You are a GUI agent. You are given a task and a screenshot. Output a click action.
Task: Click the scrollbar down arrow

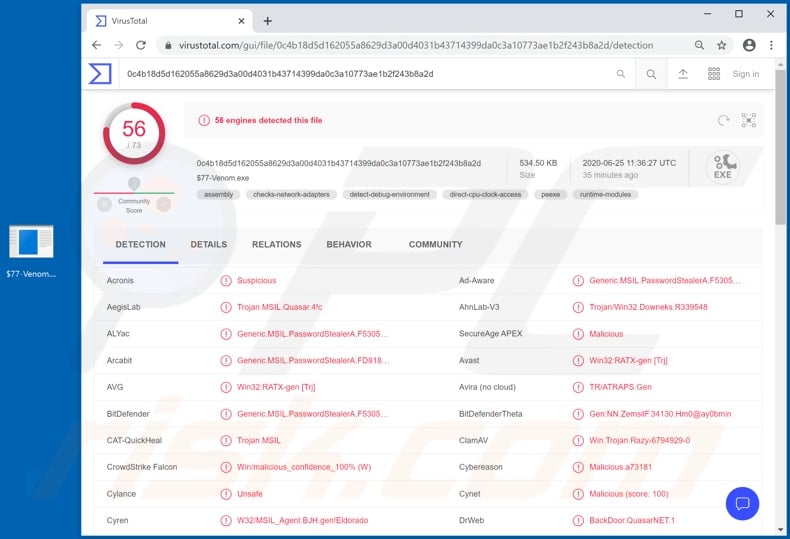[780, 529]
